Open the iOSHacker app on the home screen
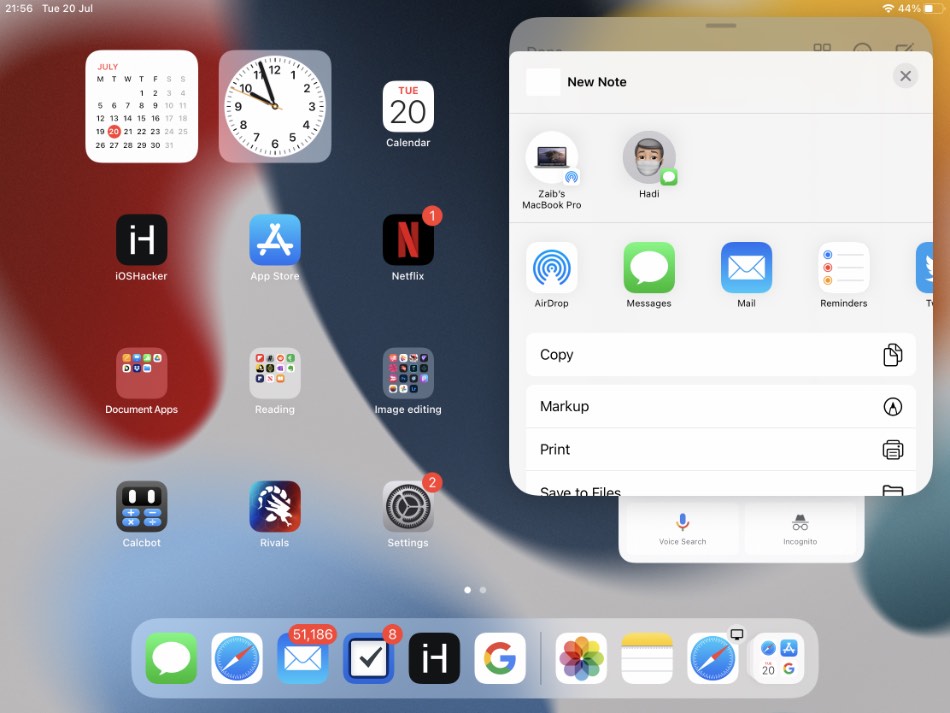Viewport: 950px width, 713px height. click(141, 239)
